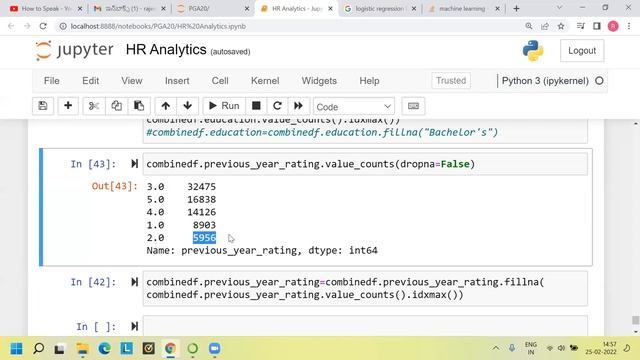Open a new browser tab
Image resolution: width=640 pixels, height=360 pixels.
point(516,9)
